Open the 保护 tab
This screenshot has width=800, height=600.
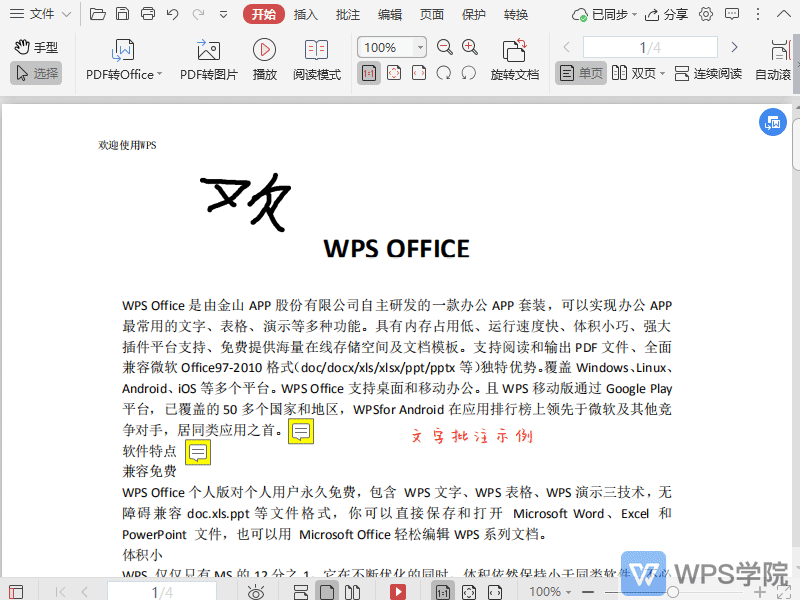pyautogui.click(x=473, y=14)
